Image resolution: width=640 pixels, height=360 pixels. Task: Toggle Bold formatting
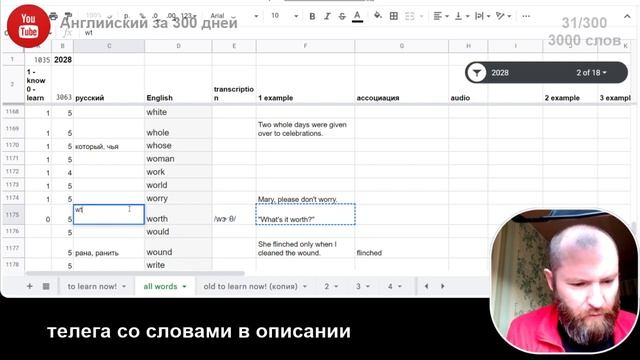click(x=312, y=16)
